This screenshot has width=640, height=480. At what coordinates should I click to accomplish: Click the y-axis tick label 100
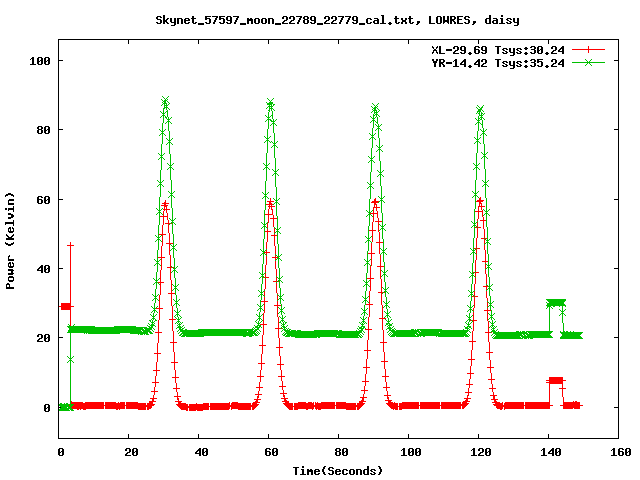point(40,61)
